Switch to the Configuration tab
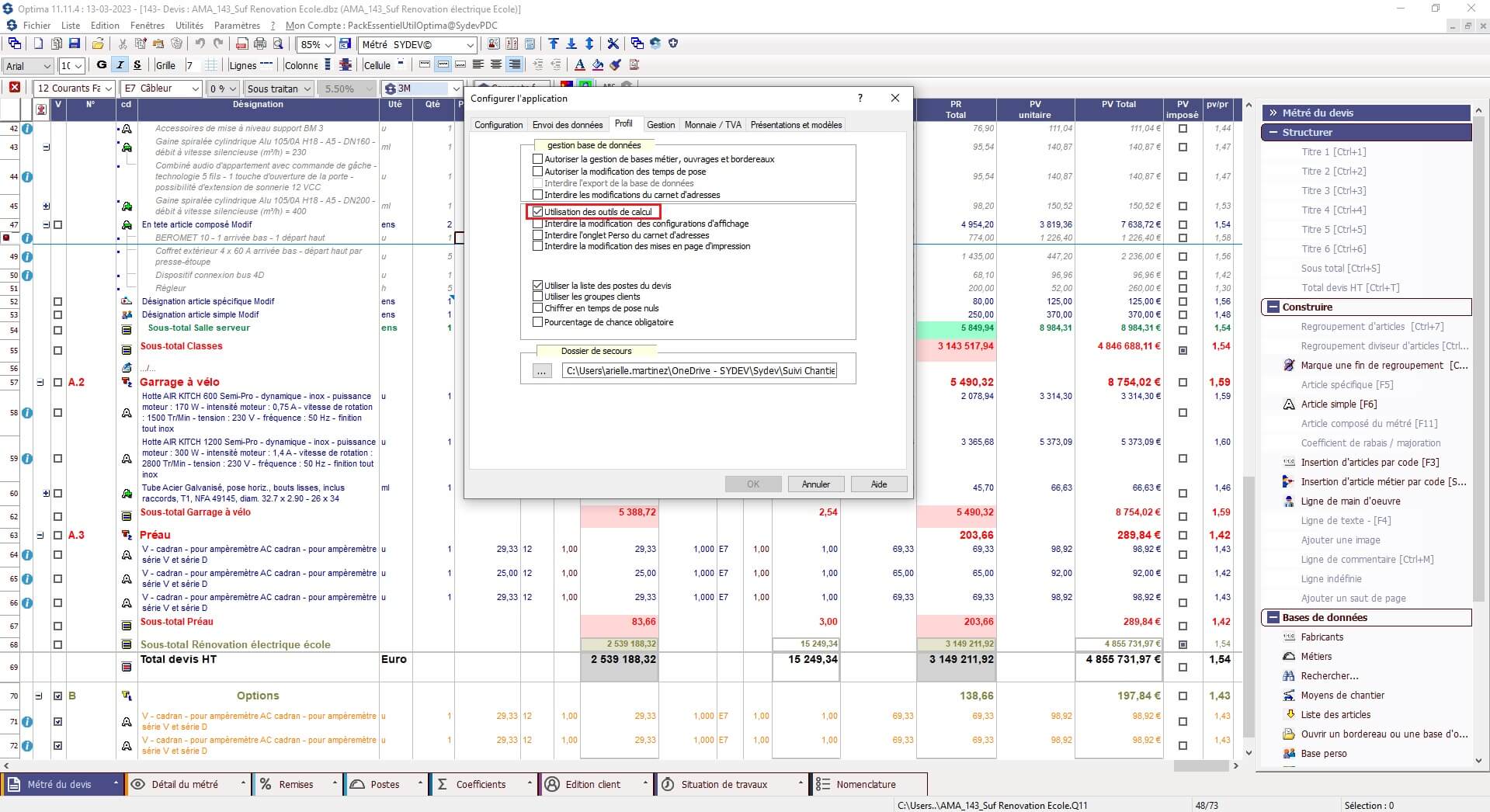The height and width of the screenshot is (812, 1490). [x=498, y=124]
